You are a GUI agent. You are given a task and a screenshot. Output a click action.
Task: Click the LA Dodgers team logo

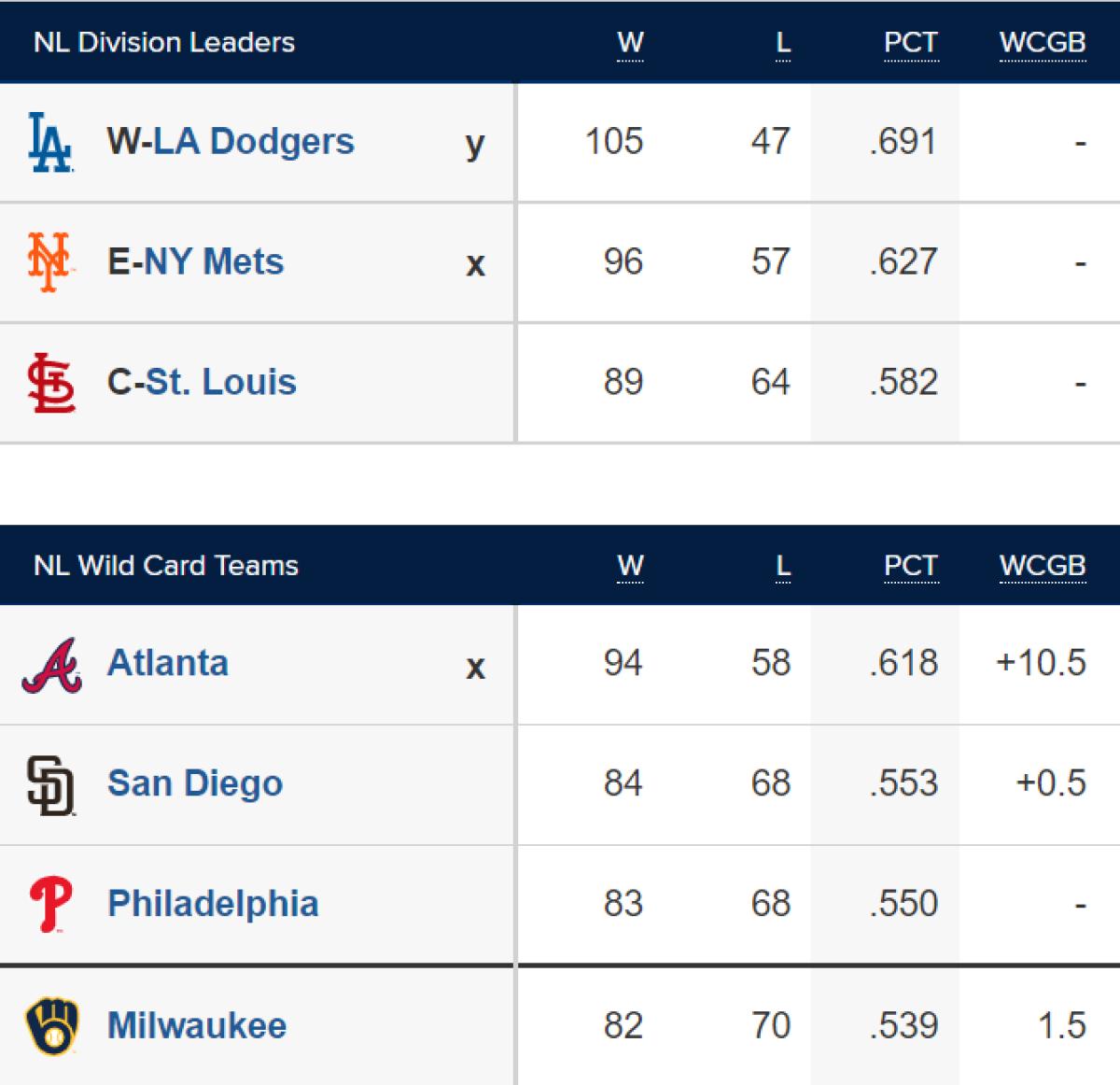tap(50, 142)
